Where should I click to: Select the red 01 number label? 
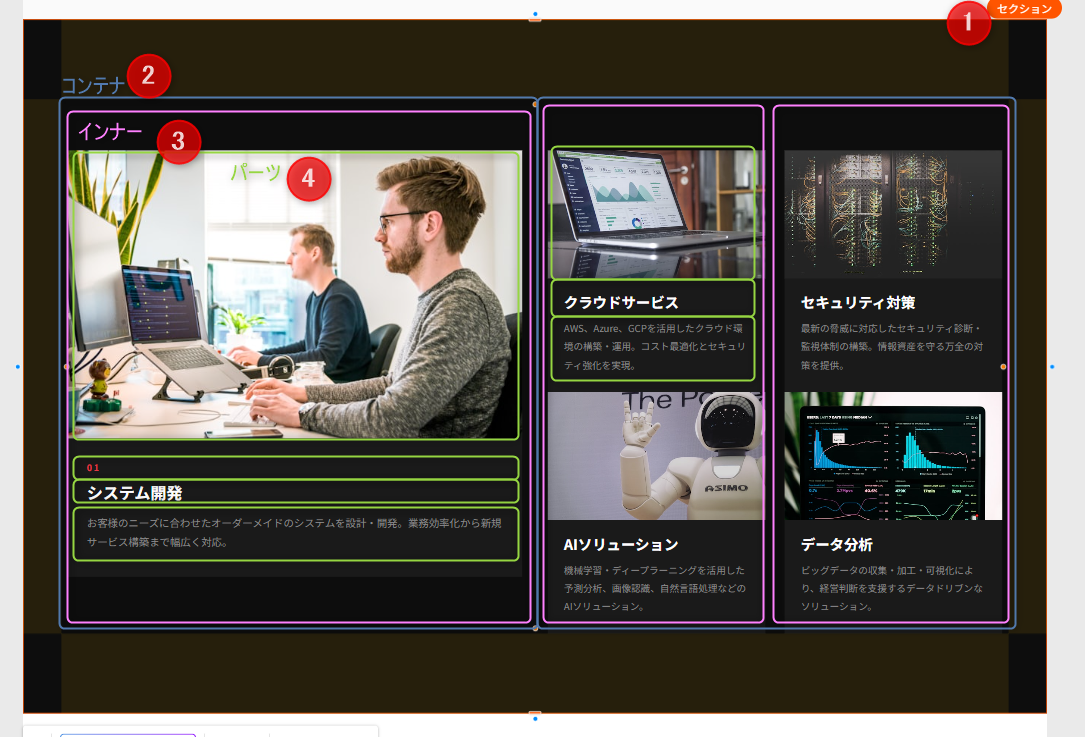click(x=94, y=468)
